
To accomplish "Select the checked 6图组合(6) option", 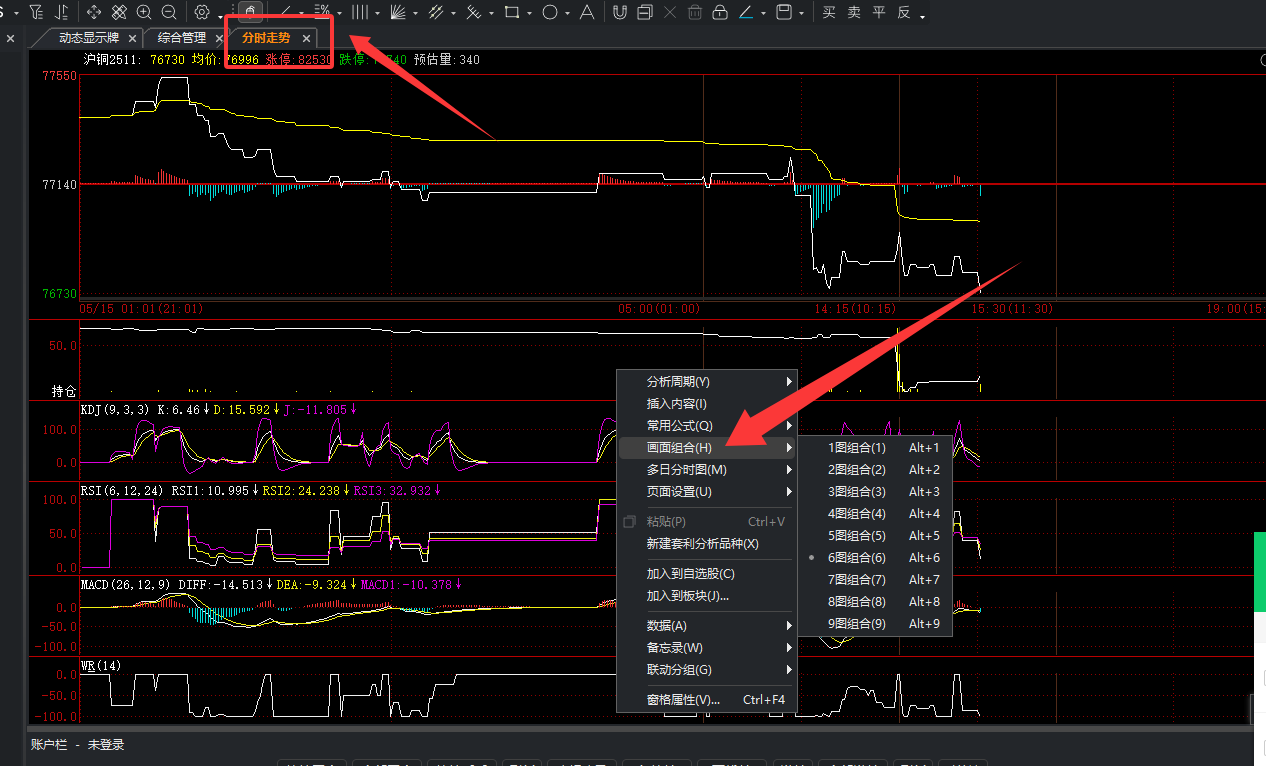I will click(875, 557).
